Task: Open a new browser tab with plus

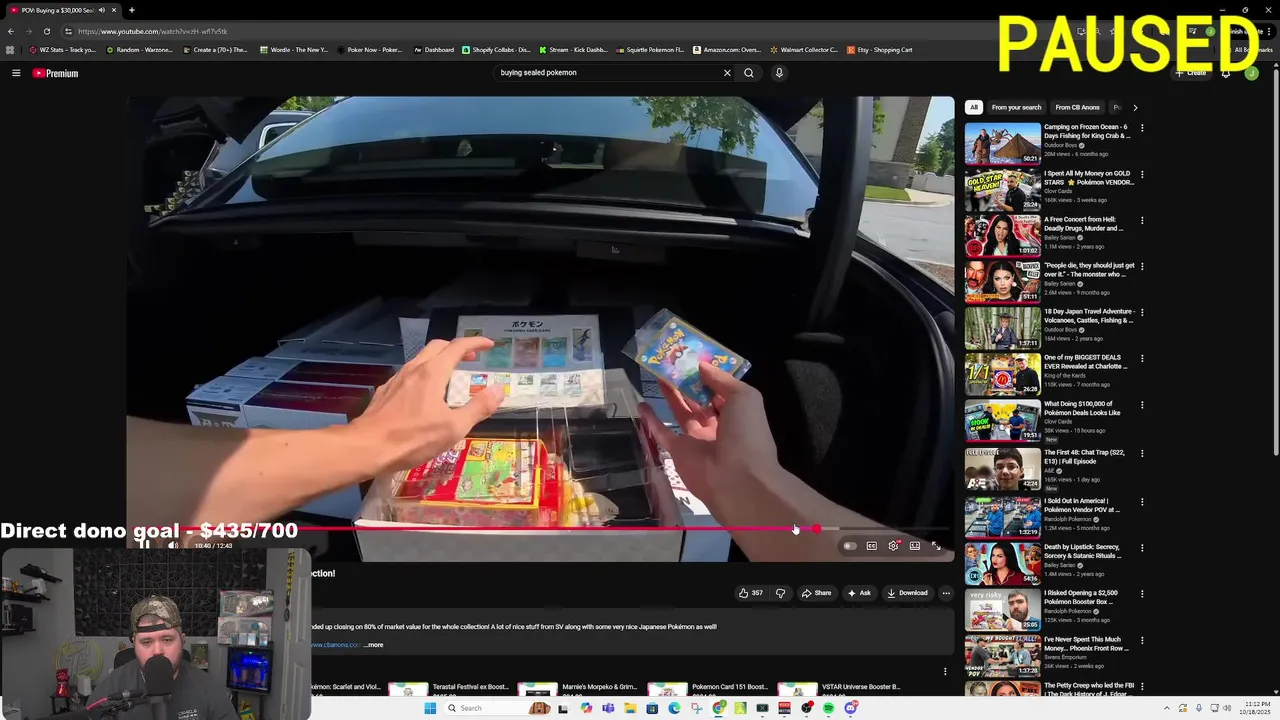Action: coord(131,10)
